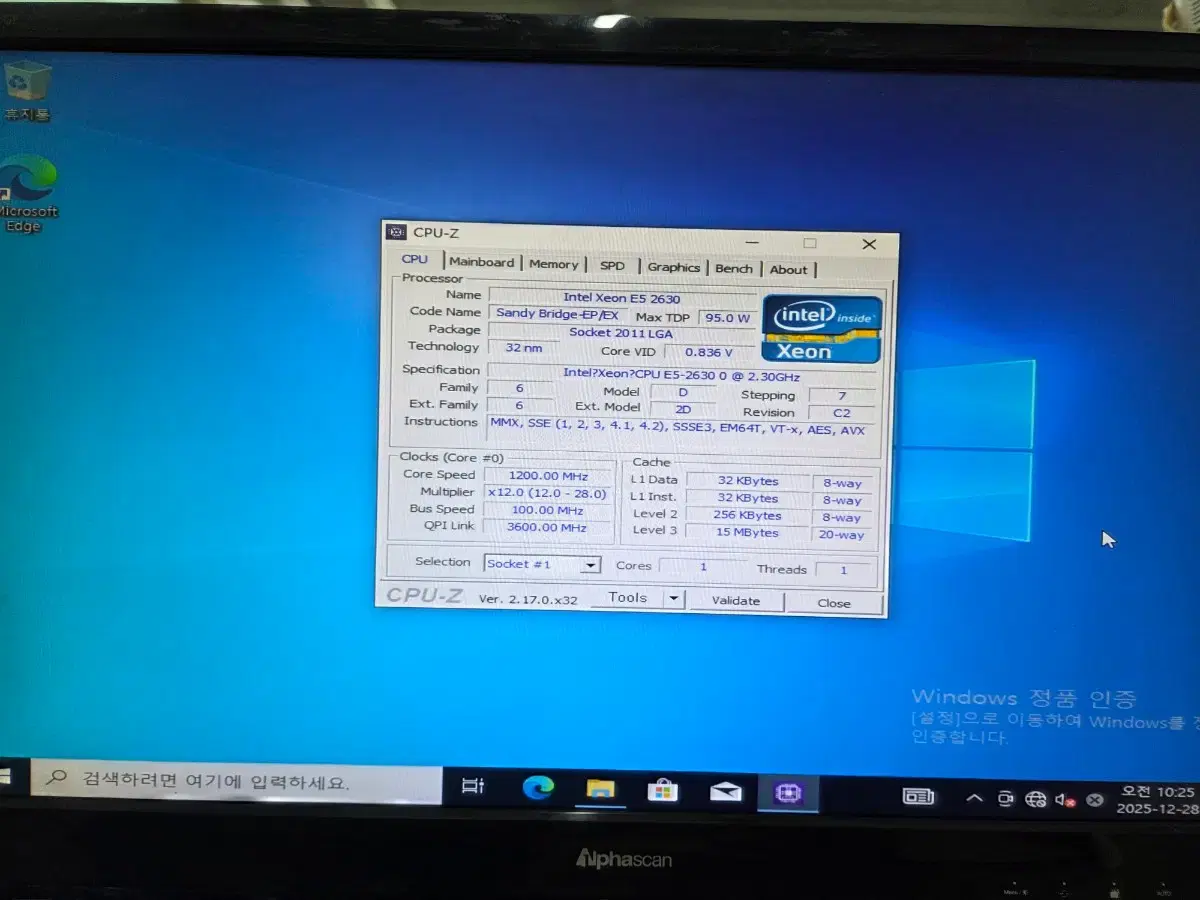1200x900 pixels.
Task: Click the muted volume tray icon
Action: [1064, 800]
